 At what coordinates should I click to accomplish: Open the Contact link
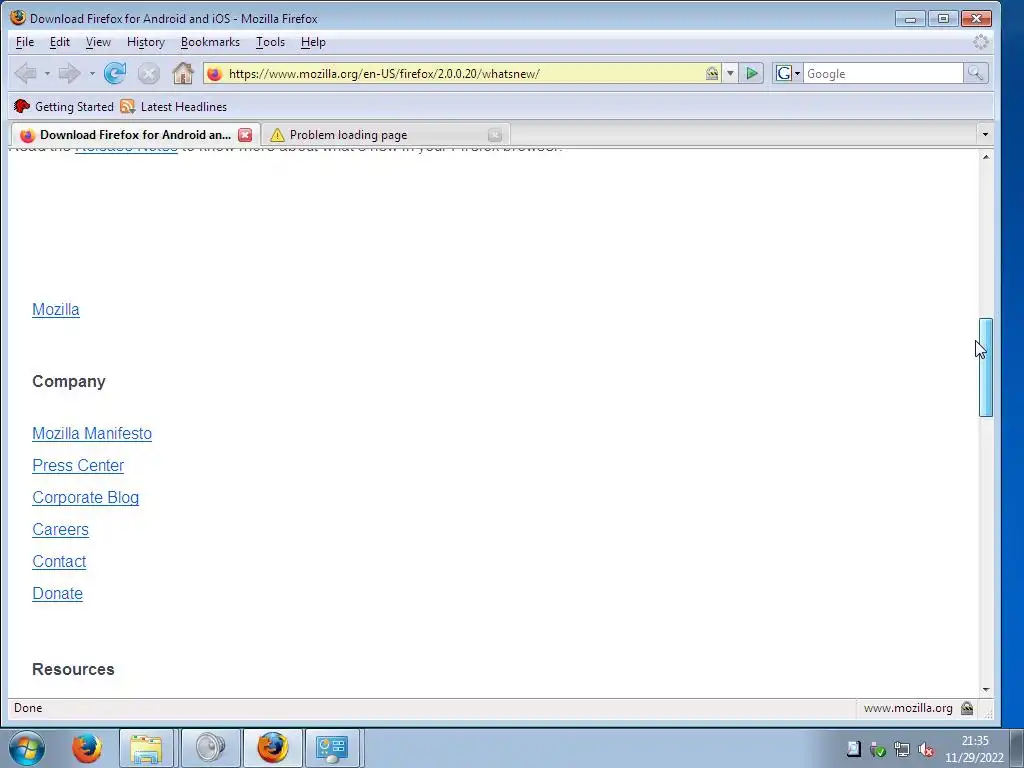[x=59, y=562]
